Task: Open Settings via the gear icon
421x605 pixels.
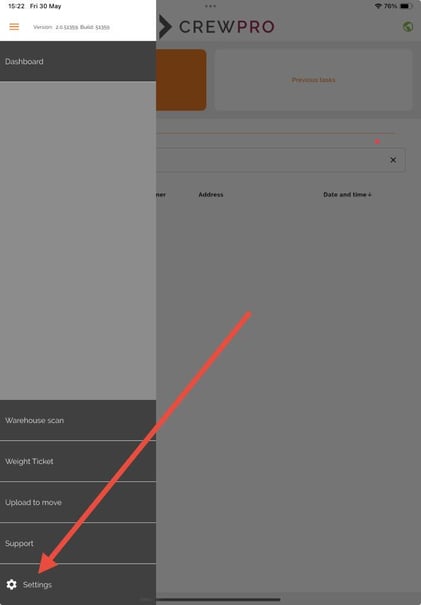Action: tap(12, 585)
